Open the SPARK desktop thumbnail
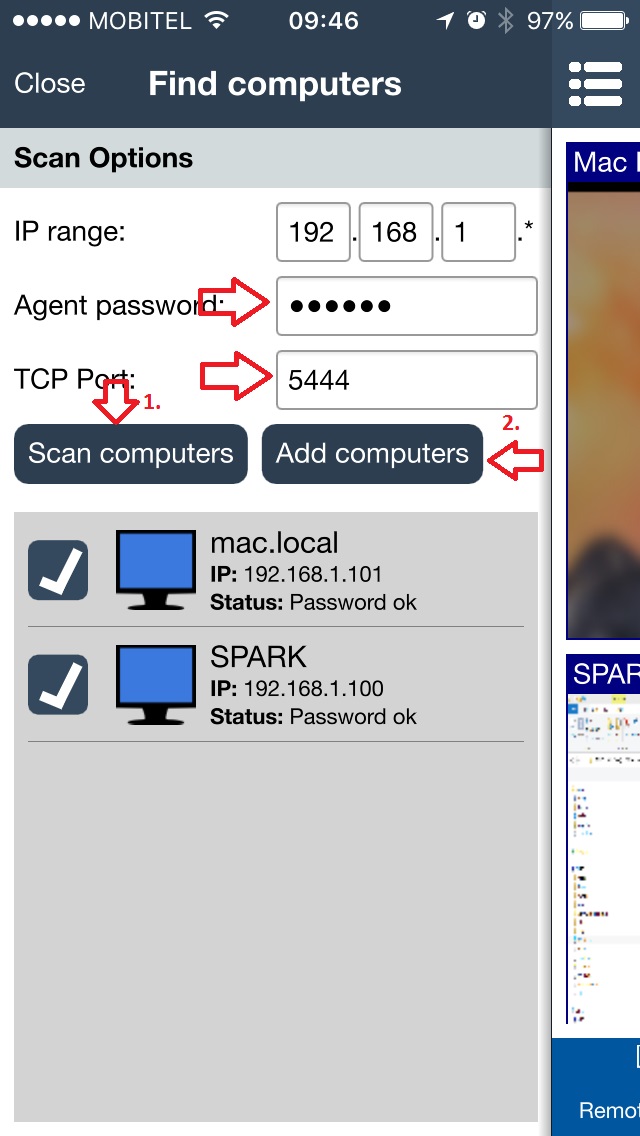The width and height of the screenshot is (640, 1136). click(603, 839)
